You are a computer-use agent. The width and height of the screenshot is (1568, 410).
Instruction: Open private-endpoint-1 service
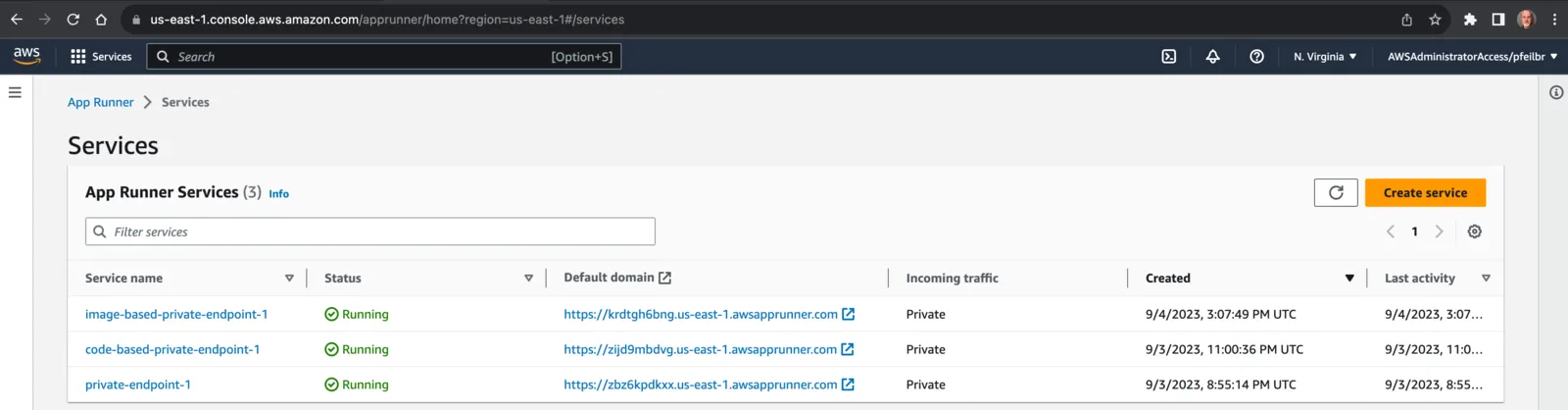tap(138, 385)
